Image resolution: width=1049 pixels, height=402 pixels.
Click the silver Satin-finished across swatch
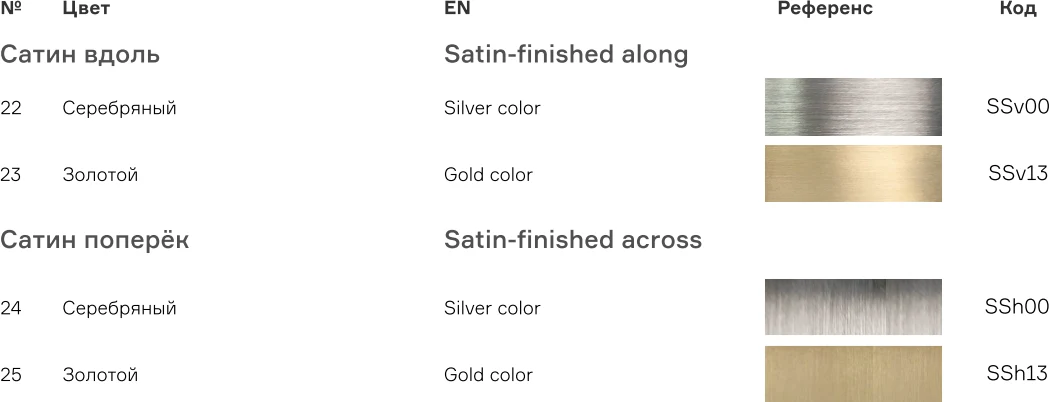pos(853,307)
